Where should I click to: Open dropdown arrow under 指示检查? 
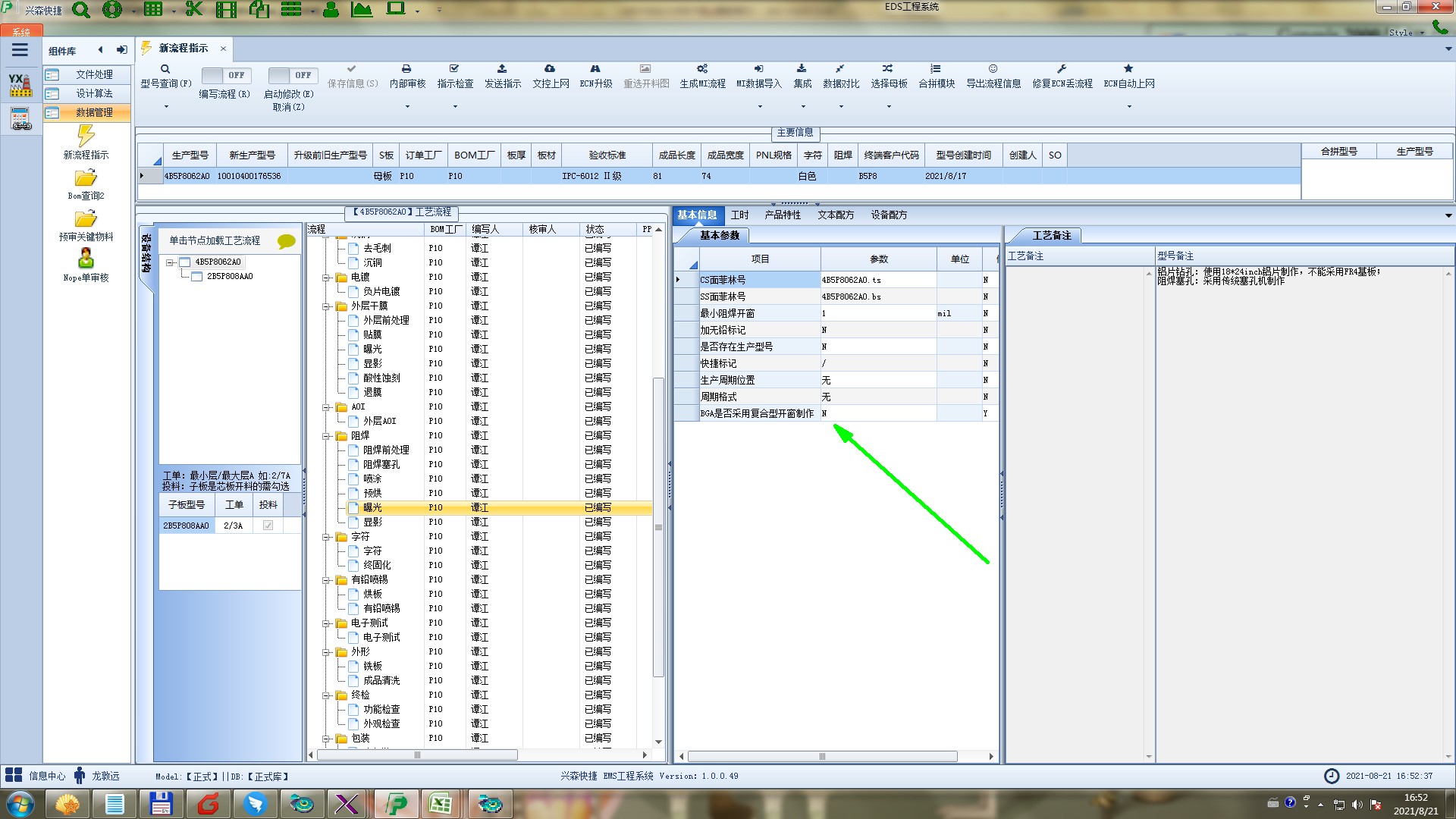[455, 107]
